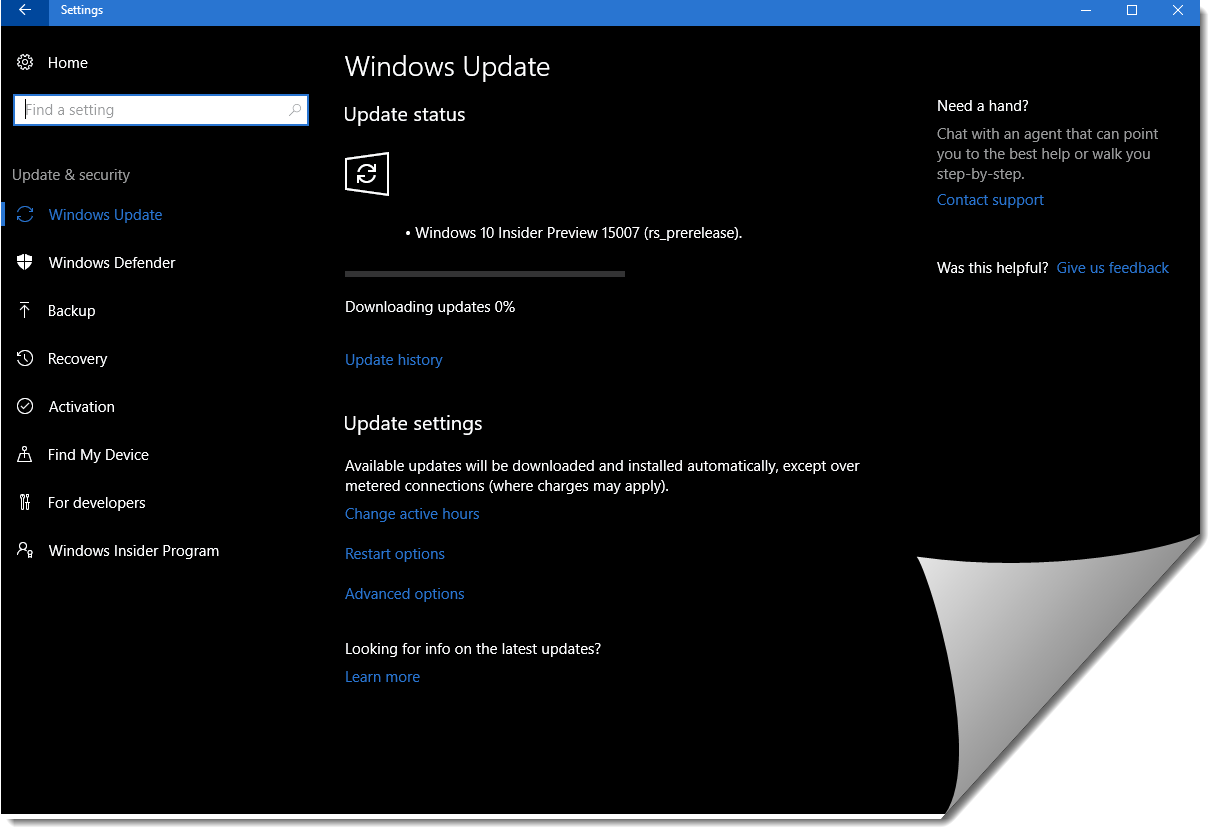Open Restart options link
The width and height of the screenshot is (1215, 834).
(x=395, y=554)
